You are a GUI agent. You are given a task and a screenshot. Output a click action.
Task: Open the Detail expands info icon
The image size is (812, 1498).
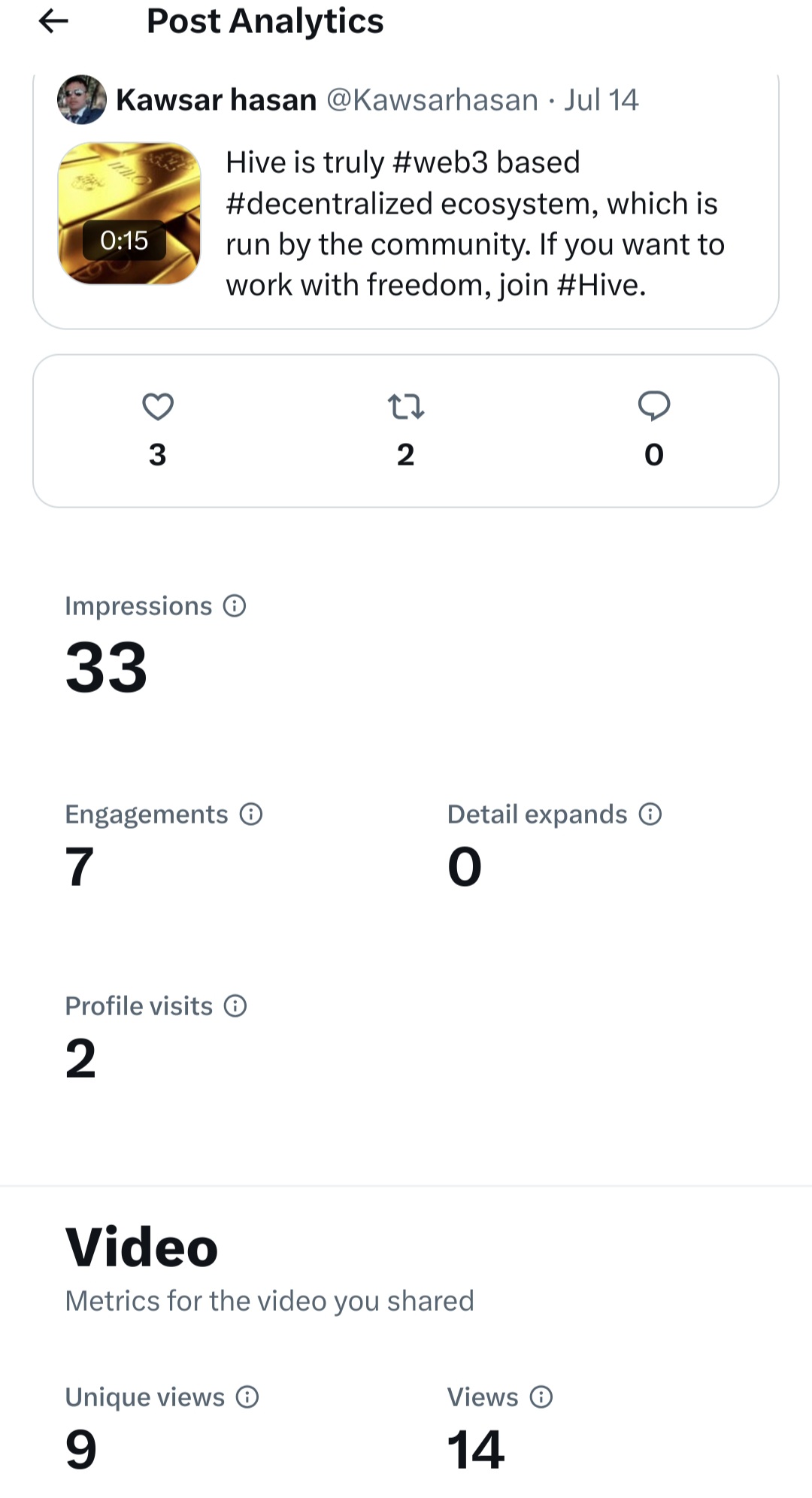[650, 814]
